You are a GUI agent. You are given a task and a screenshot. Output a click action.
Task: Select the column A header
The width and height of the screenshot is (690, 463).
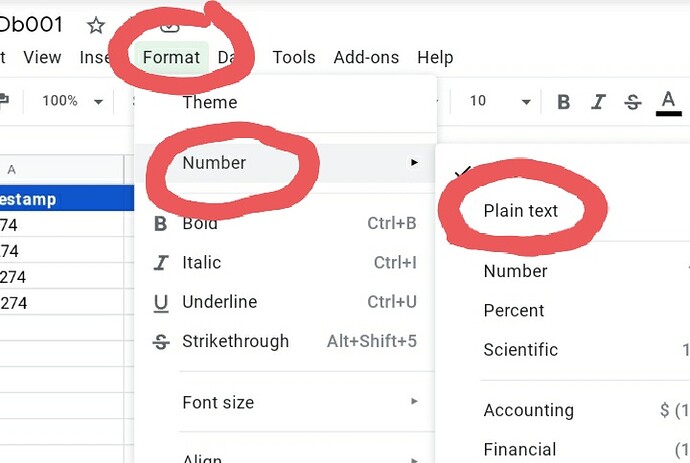point(12,170)
